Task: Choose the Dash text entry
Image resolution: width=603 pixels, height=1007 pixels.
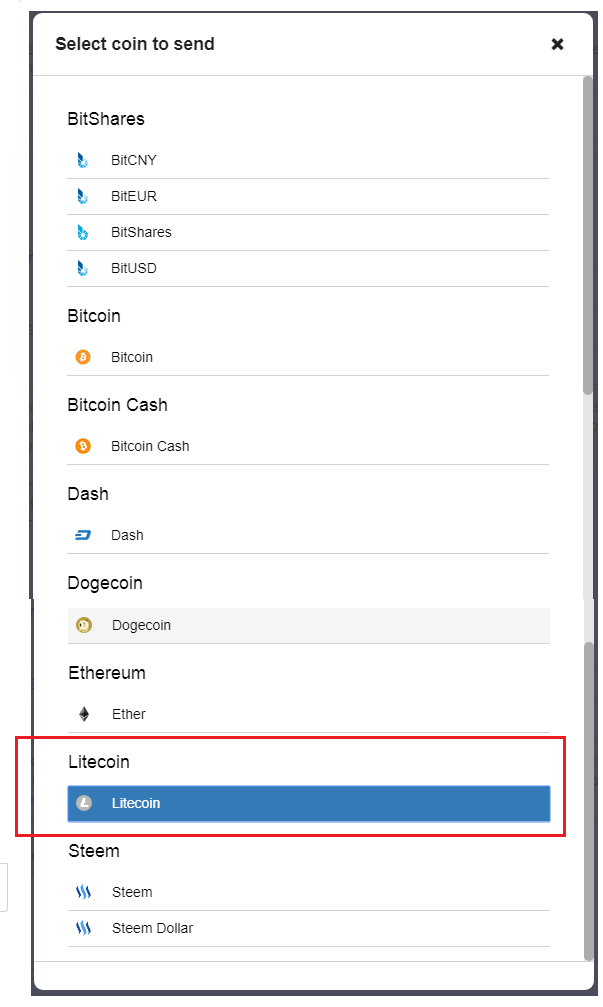Action: pyautogui.click(x=127, y=535)
